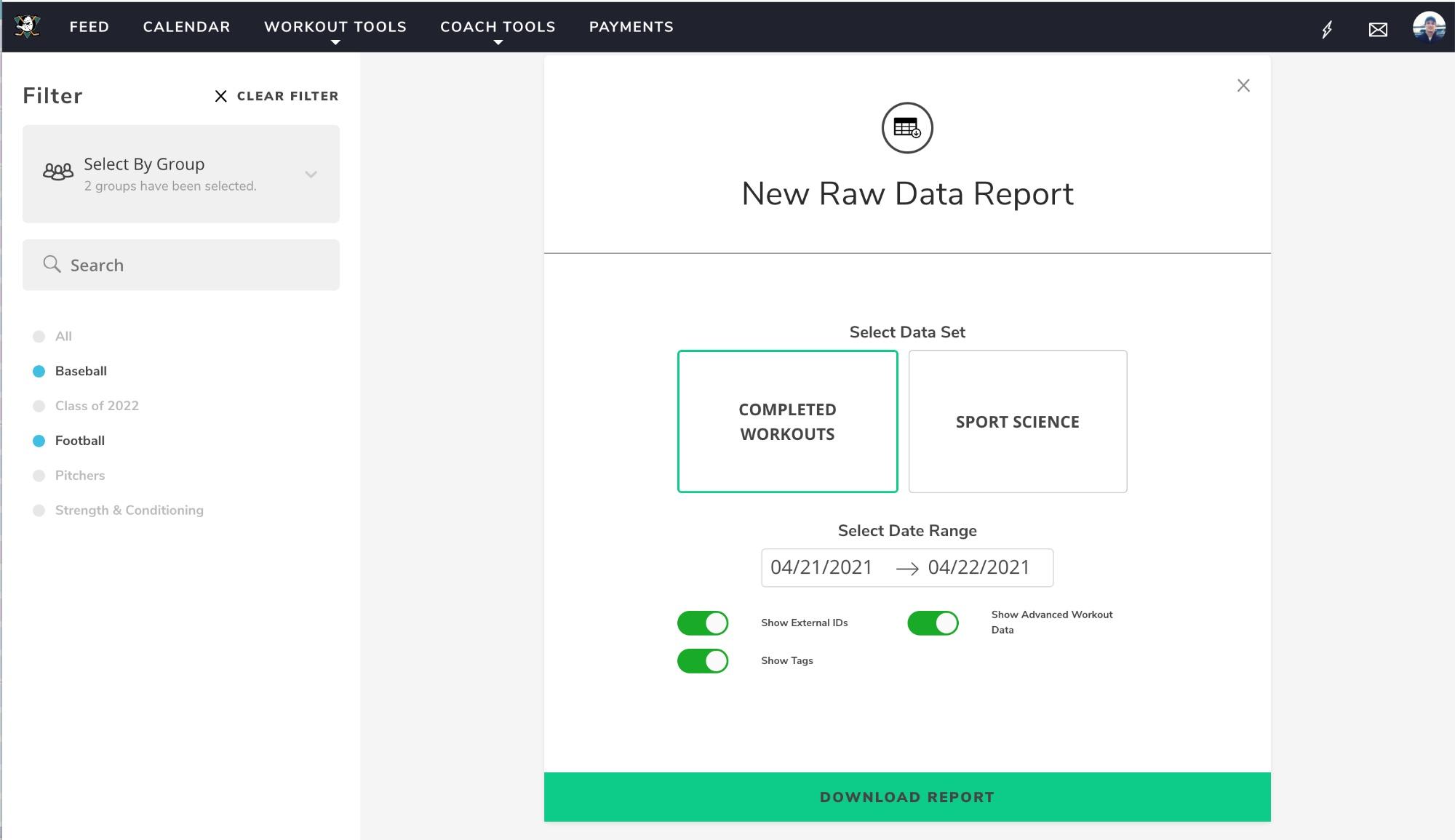Viewport: 1455px width, 840px height.
Task: Click the raw data report table icon
Action: 907,128
